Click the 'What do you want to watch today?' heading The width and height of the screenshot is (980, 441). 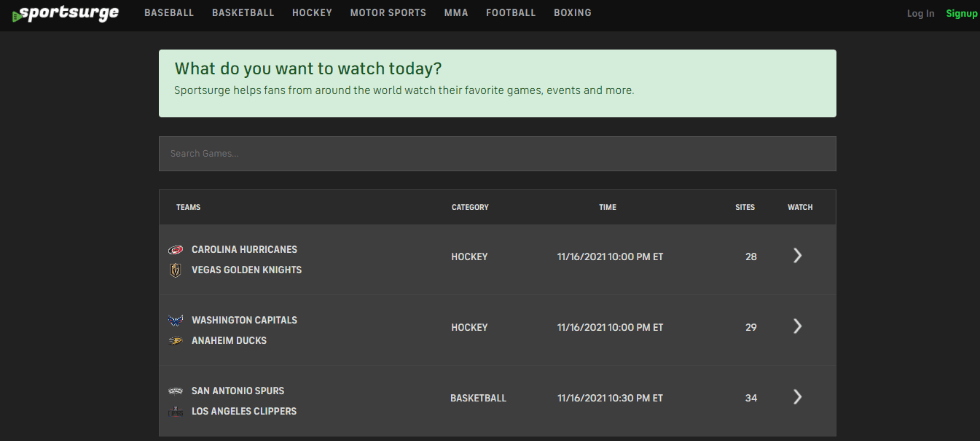tap(308, 69)
